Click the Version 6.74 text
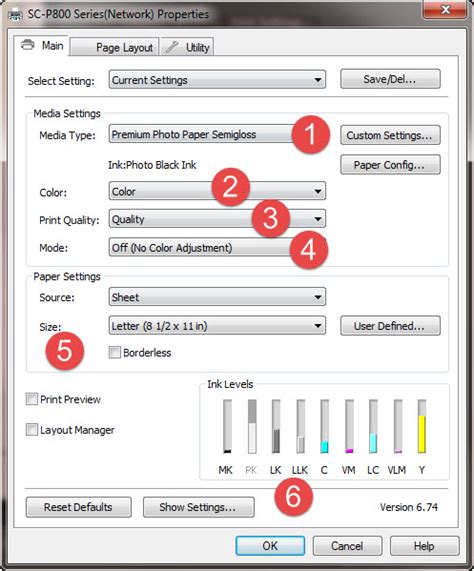 (x=408, y=507)
